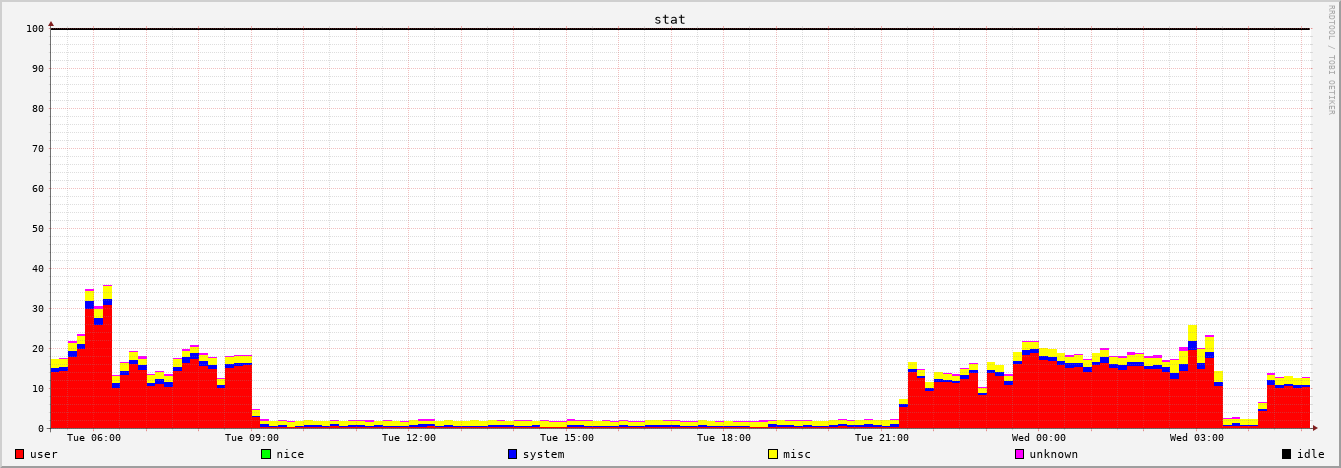Click the 90 y-axis value

38,69
